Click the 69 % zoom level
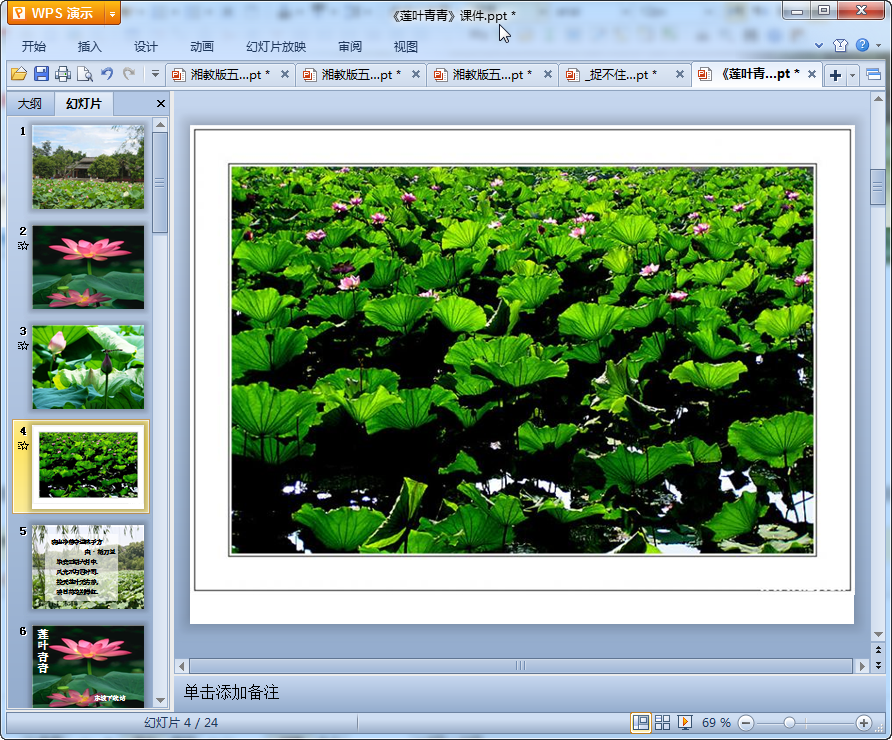The image size is (892, 740). (x=716, y=723)
